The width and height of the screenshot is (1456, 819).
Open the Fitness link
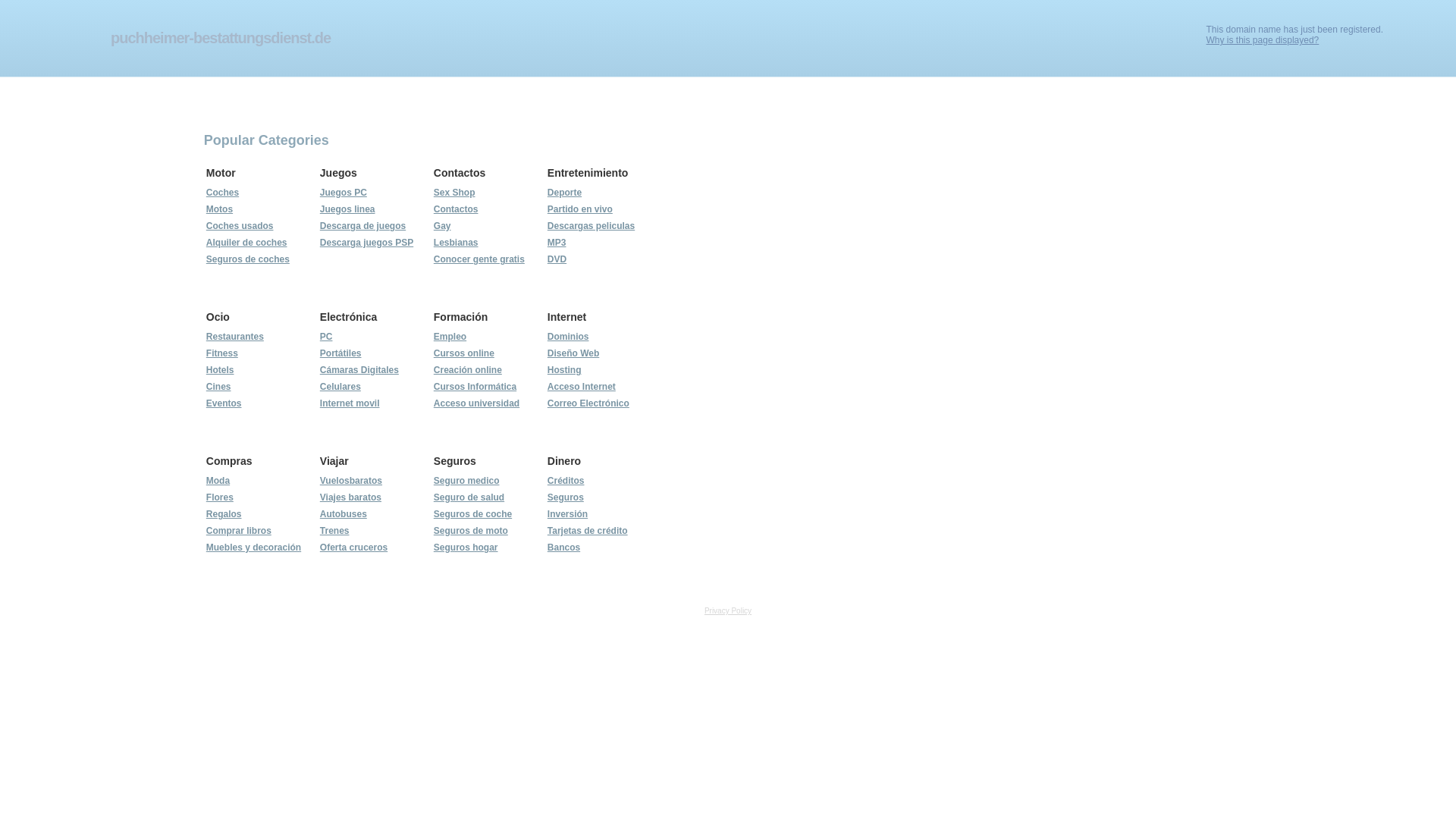point(222,353)
